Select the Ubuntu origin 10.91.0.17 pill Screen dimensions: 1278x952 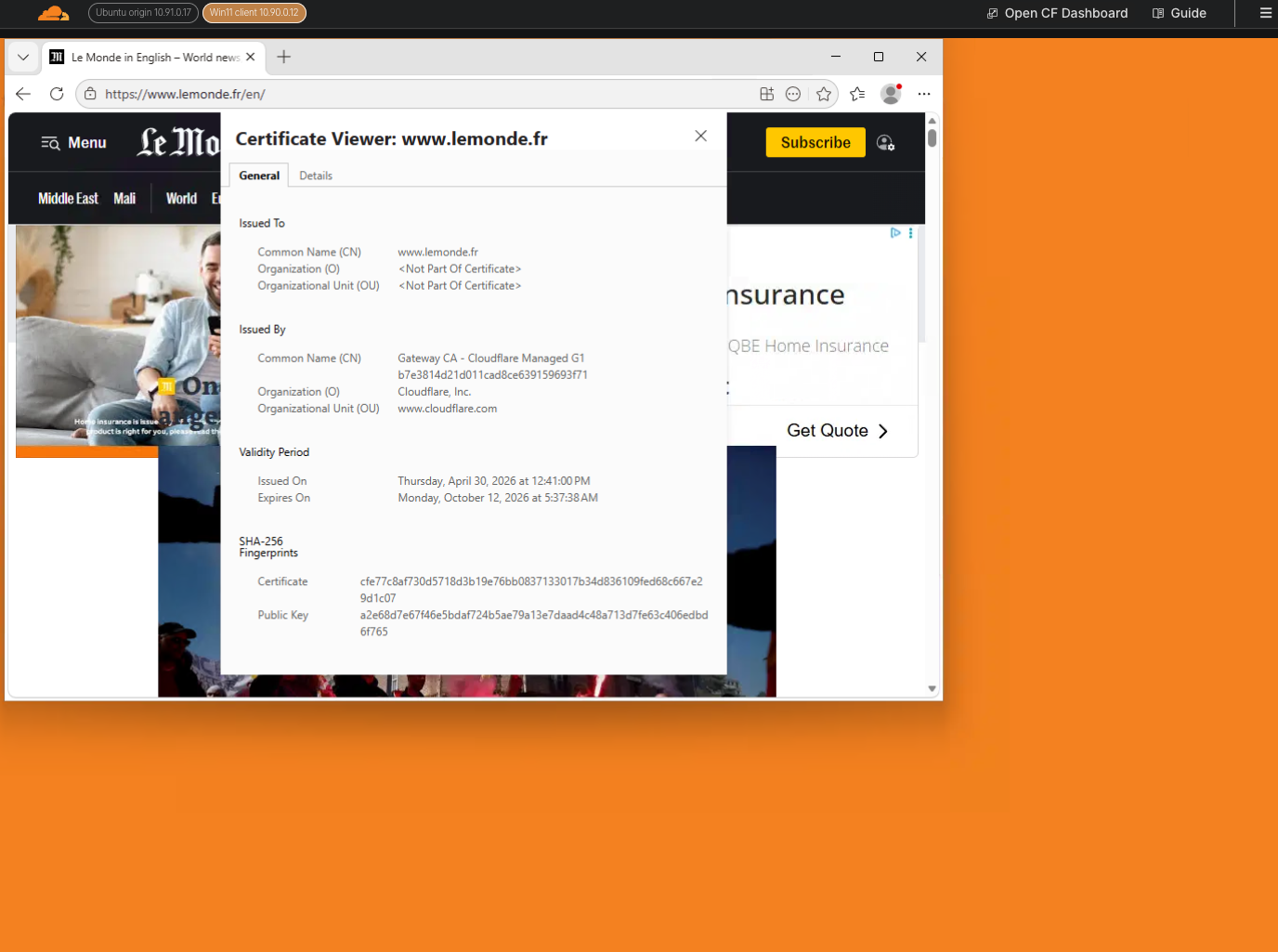tap(143, 13)
